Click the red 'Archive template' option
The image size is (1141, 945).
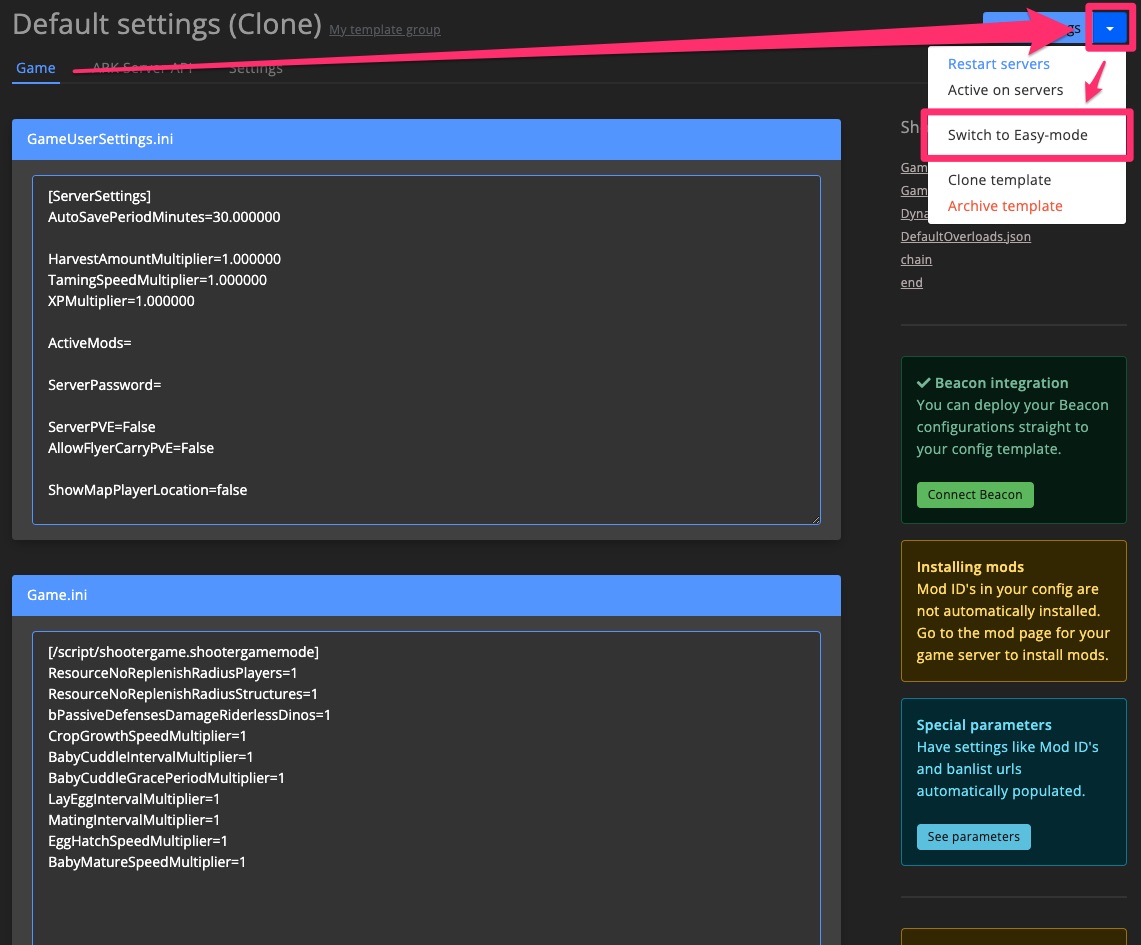1005,205
